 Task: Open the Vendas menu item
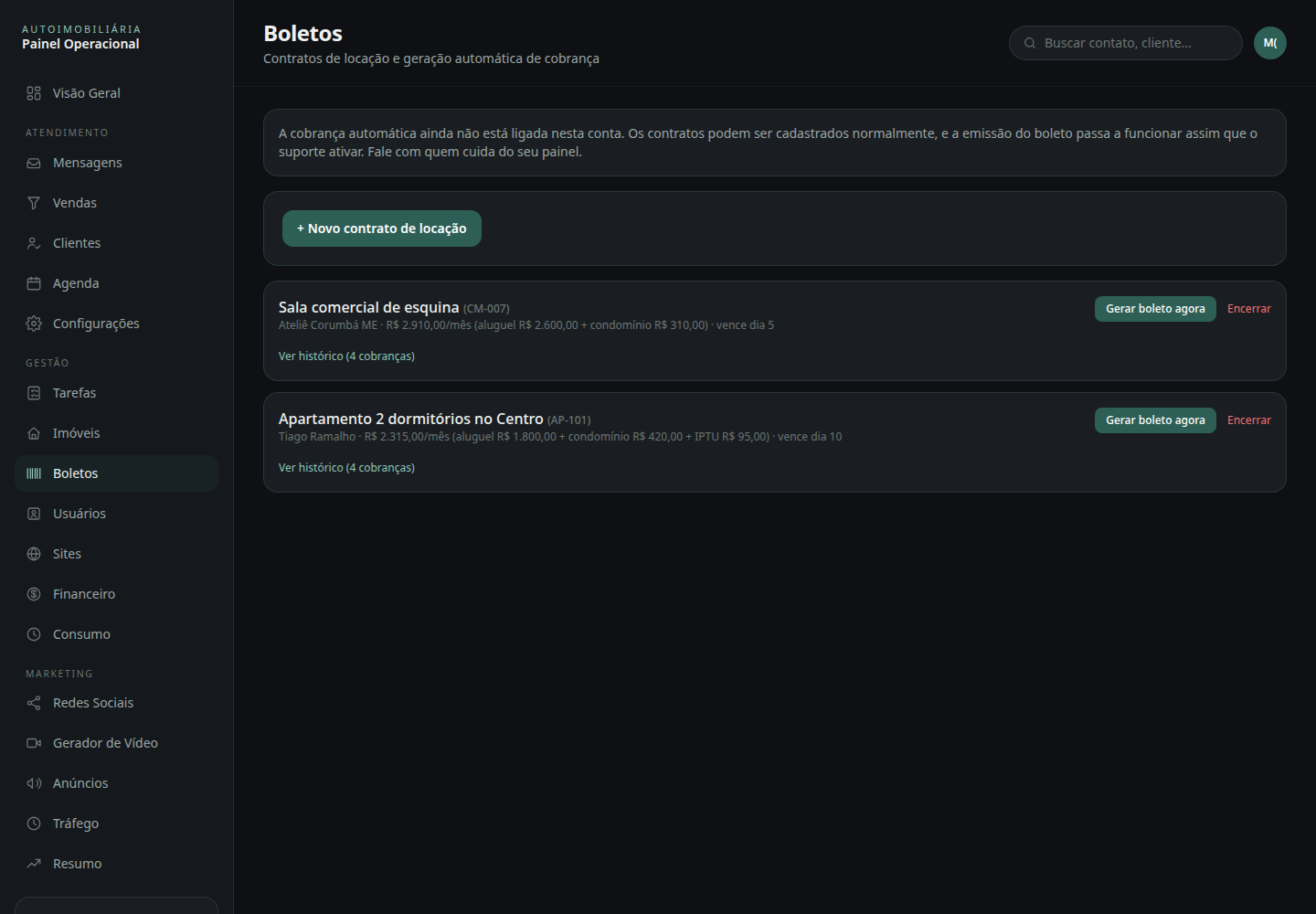[x=116, y=203]
